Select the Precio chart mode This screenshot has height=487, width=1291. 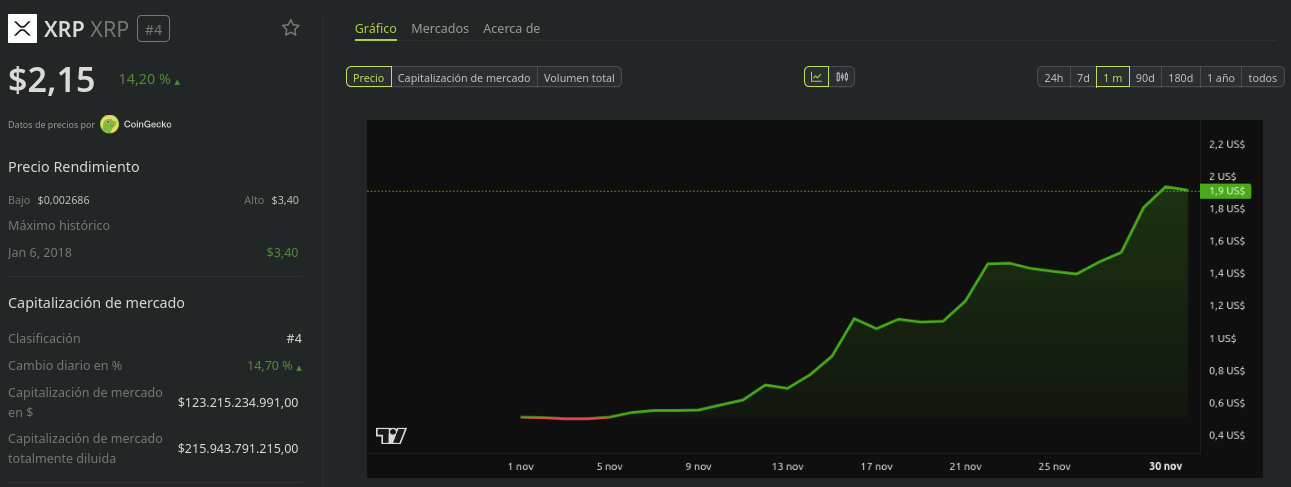[368, 77]
